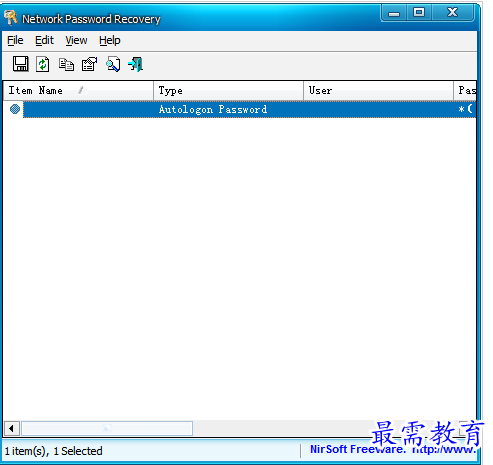The width and height of the screenshot is (493, 465).
Task: Click the partially visible Pas column header
Action: pyautogui.click(x=465, y=90)
